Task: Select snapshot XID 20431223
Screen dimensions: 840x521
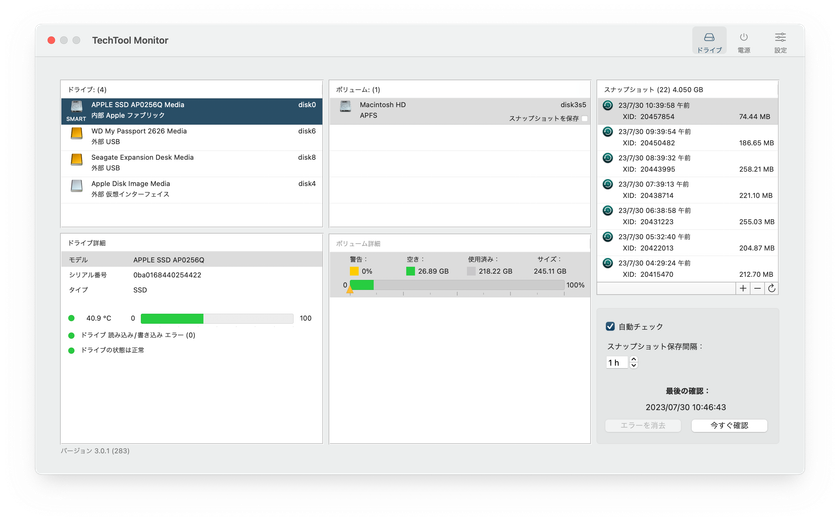Action: pos(687,216)
